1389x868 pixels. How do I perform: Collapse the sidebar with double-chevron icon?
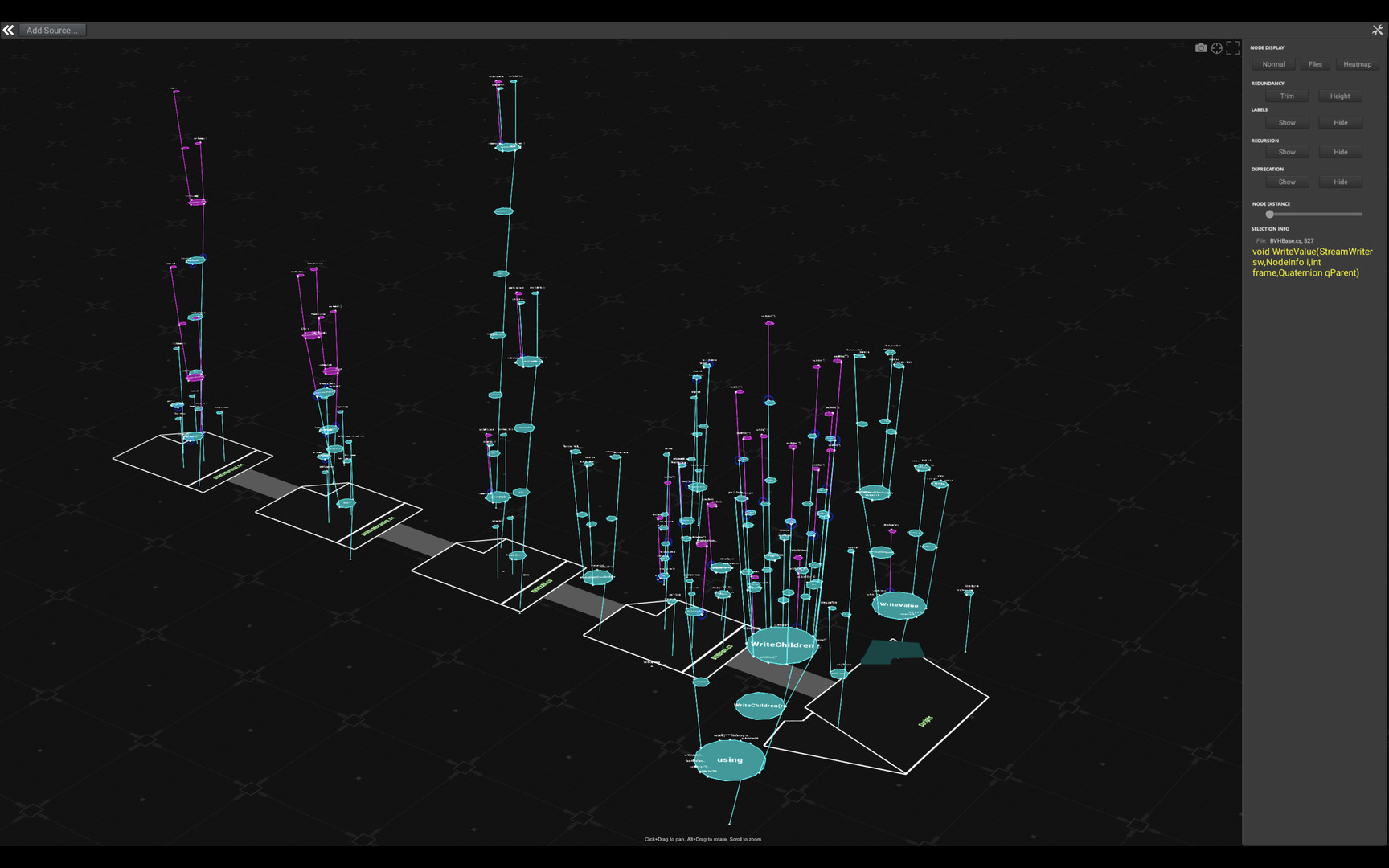pyautogui.click(x=8, y=30)
